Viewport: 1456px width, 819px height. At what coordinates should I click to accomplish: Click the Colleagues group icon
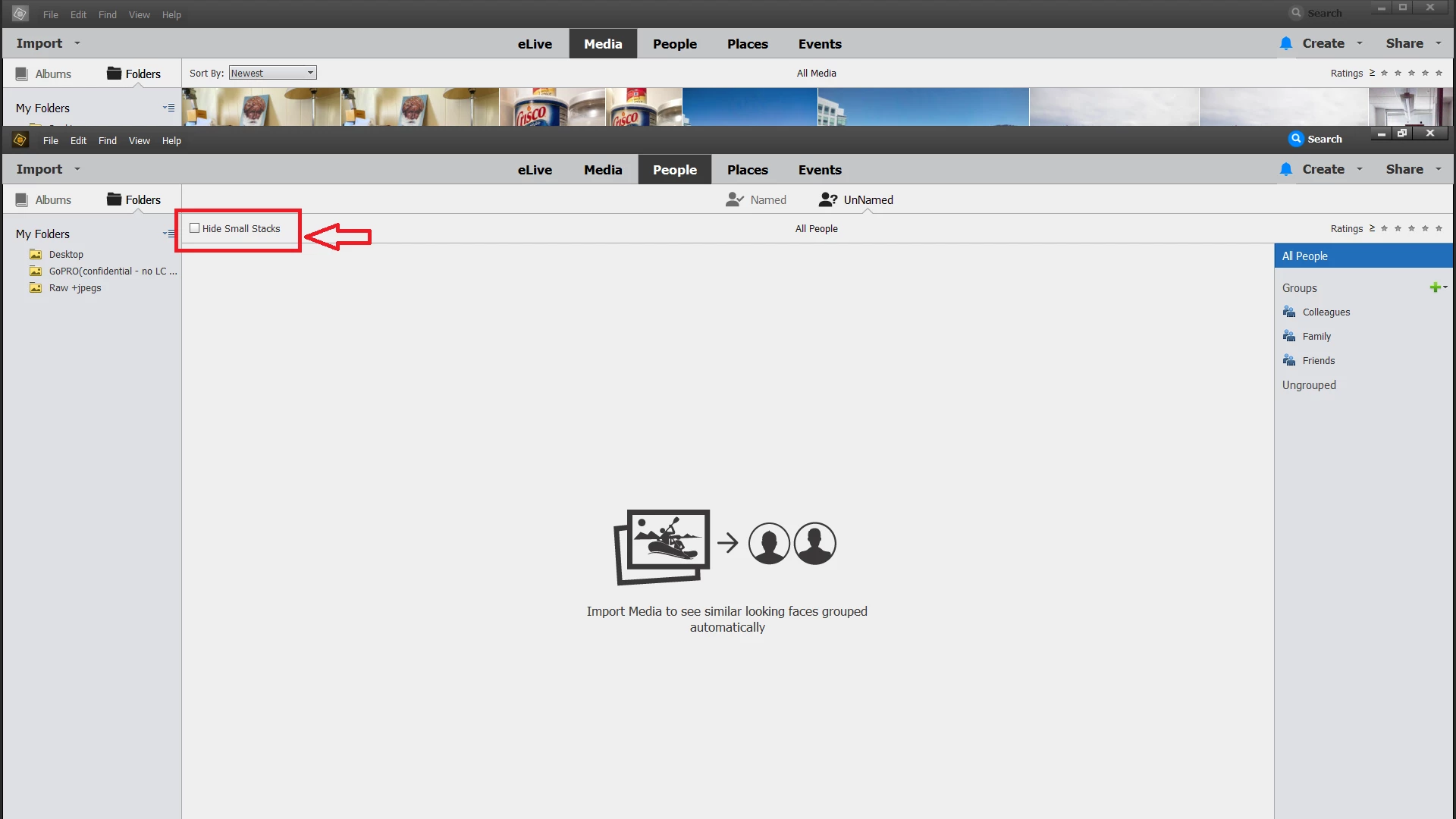coord(1289,312)
